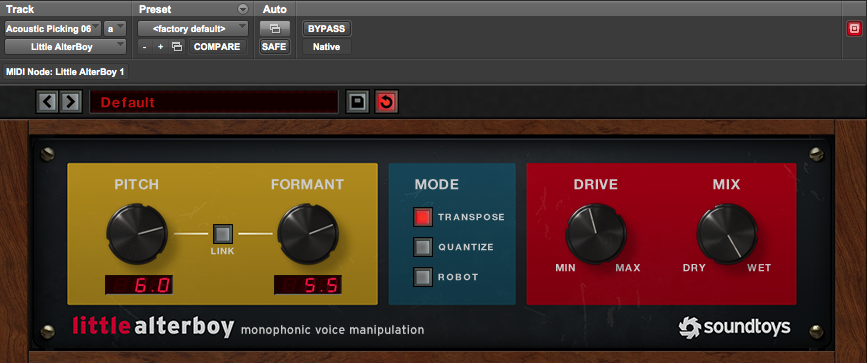Click the MIDI Node: Little AlterBoy 1 label

[x=65, y=72]
